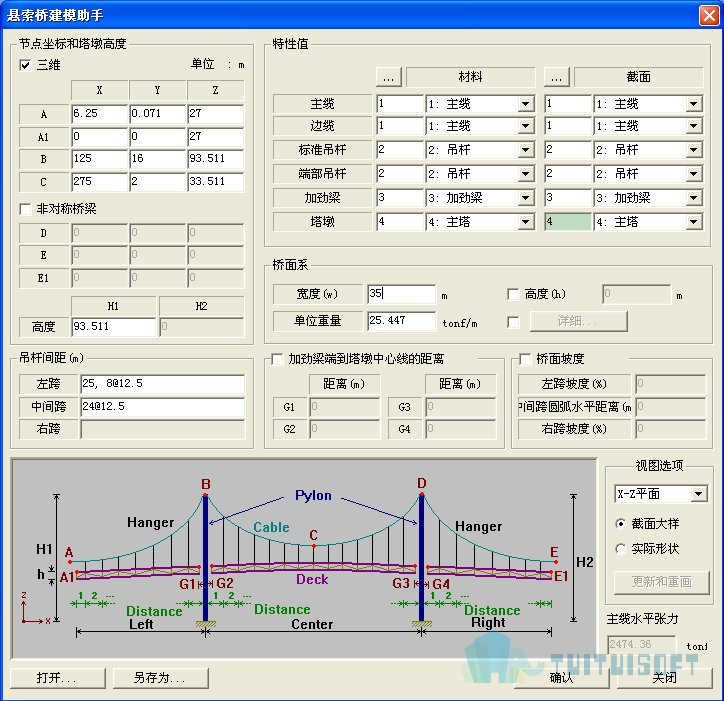Open the 主缆 material dropdown

click(x=525, y=104)
